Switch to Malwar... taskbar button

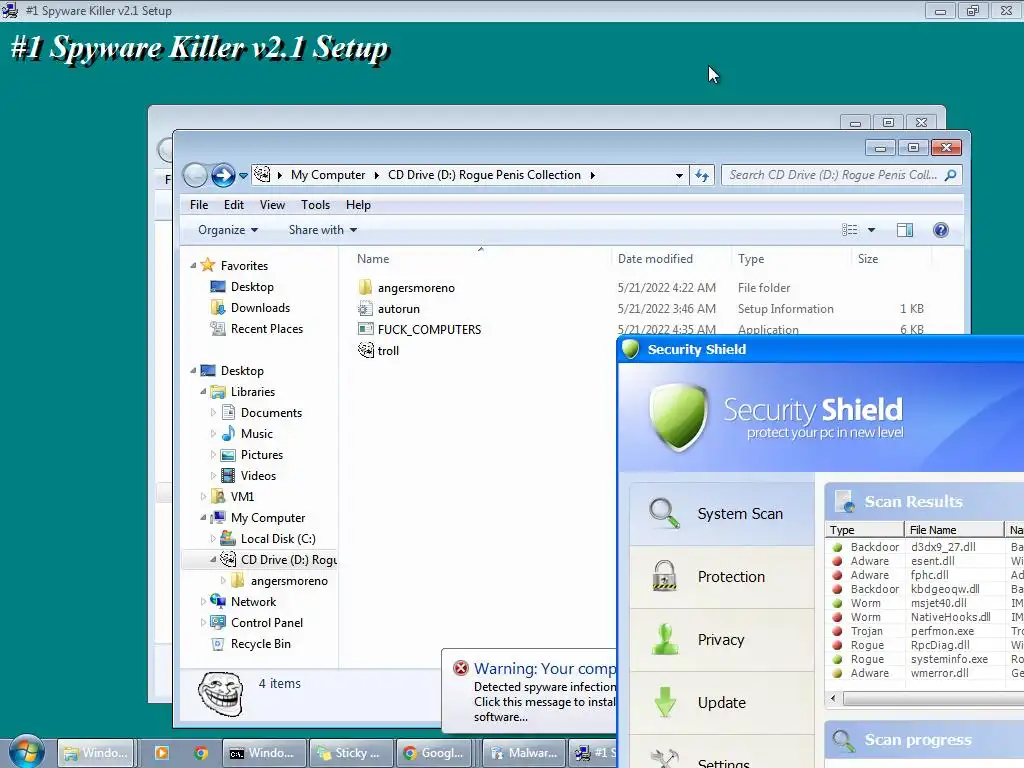(524, 753)
